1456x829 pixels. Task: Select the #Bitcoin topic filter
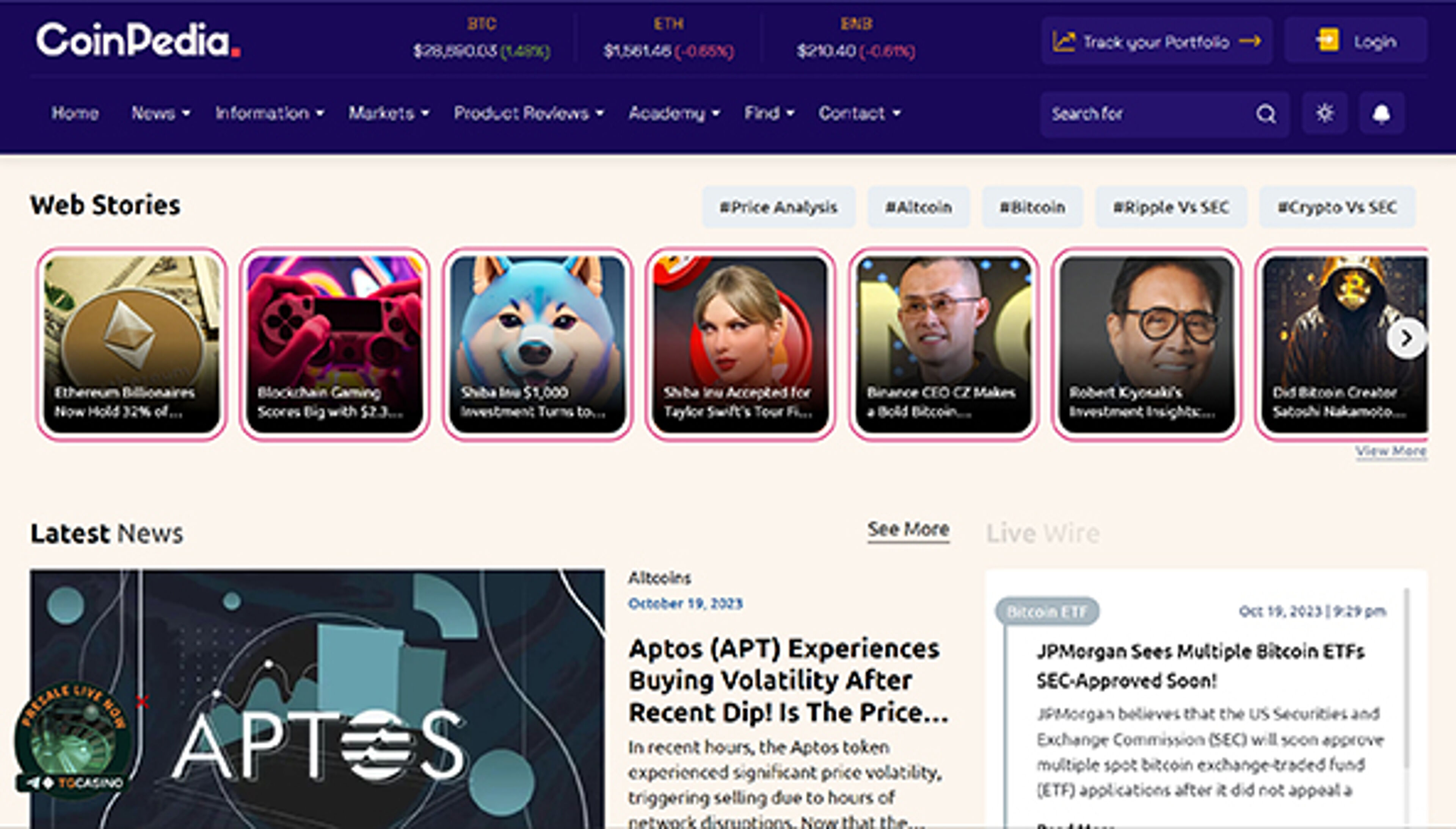[x=1032, y=207]
